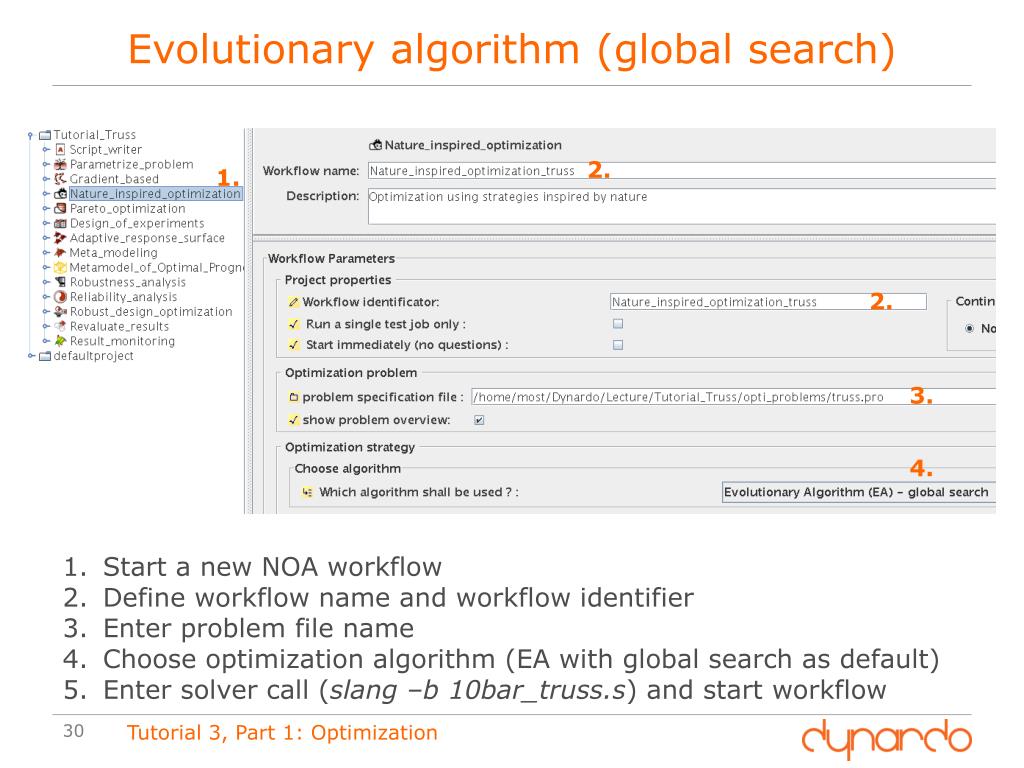Enable Run a single test job only checkbox
Image resolution: width=1024 pixels, height=768 pixels.
pyautogui.click(x=618, y=323)
